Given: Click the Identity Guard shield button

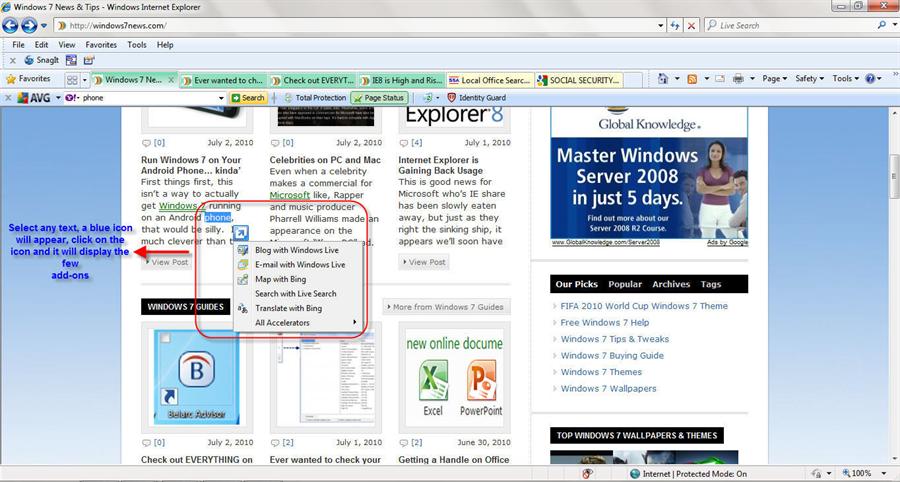Looking at the screenshot, I should 477,98.
